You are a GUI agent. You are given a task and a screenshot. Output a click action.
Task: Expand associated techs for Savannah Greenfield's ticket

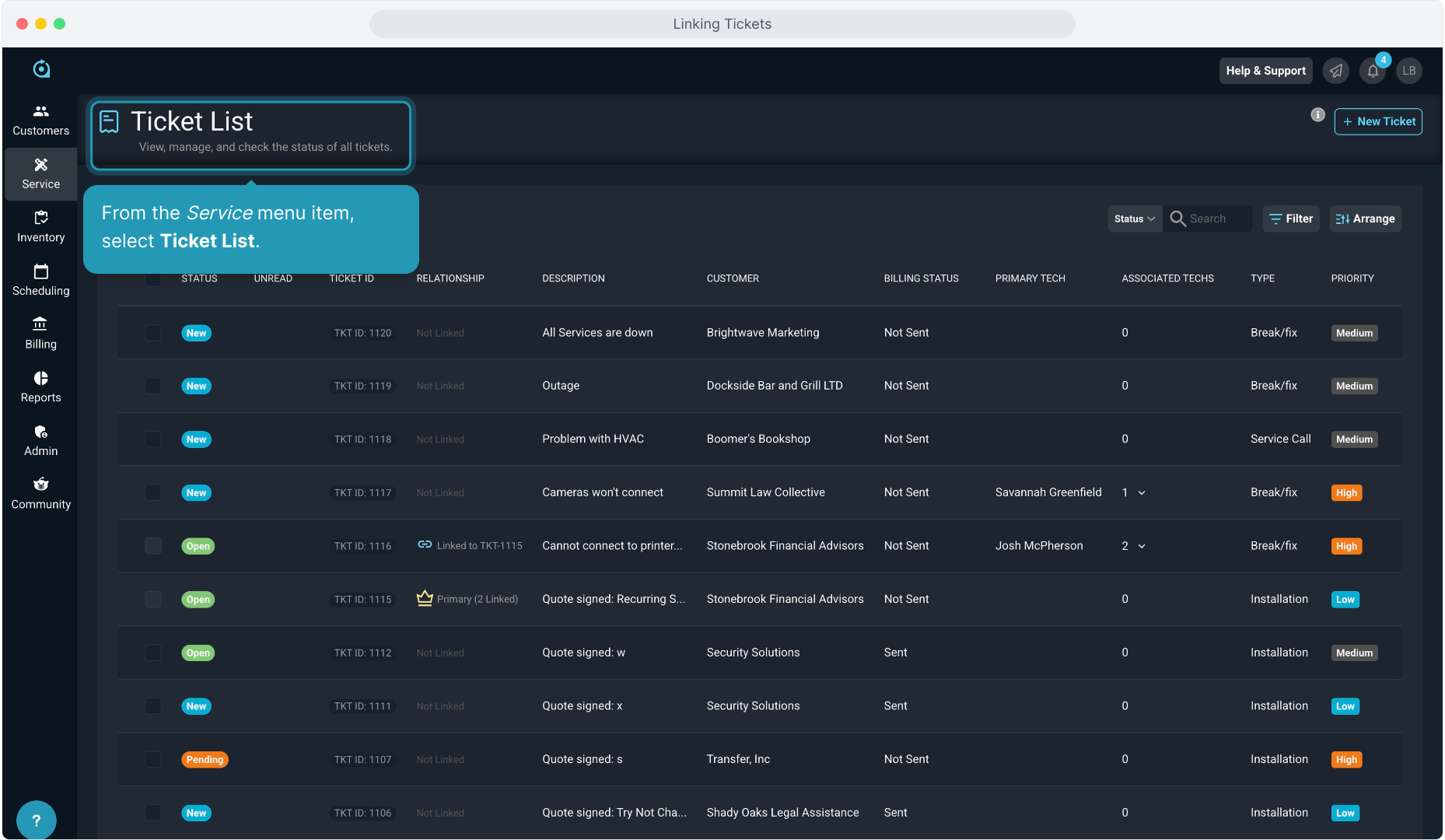pos(1142,493)
